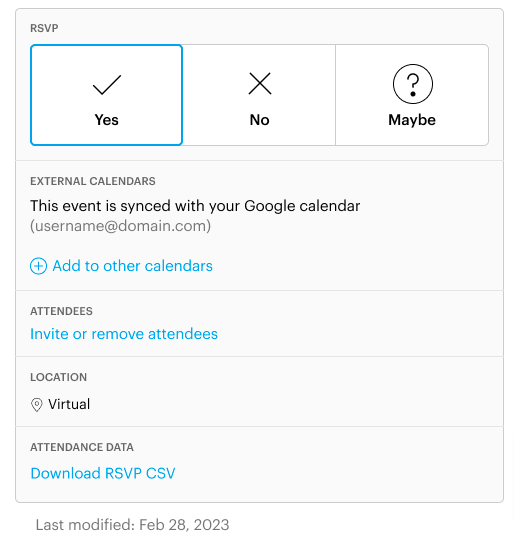
Task: Click the X icon for No
Action: pyautogui.click(x=260, y=83)
